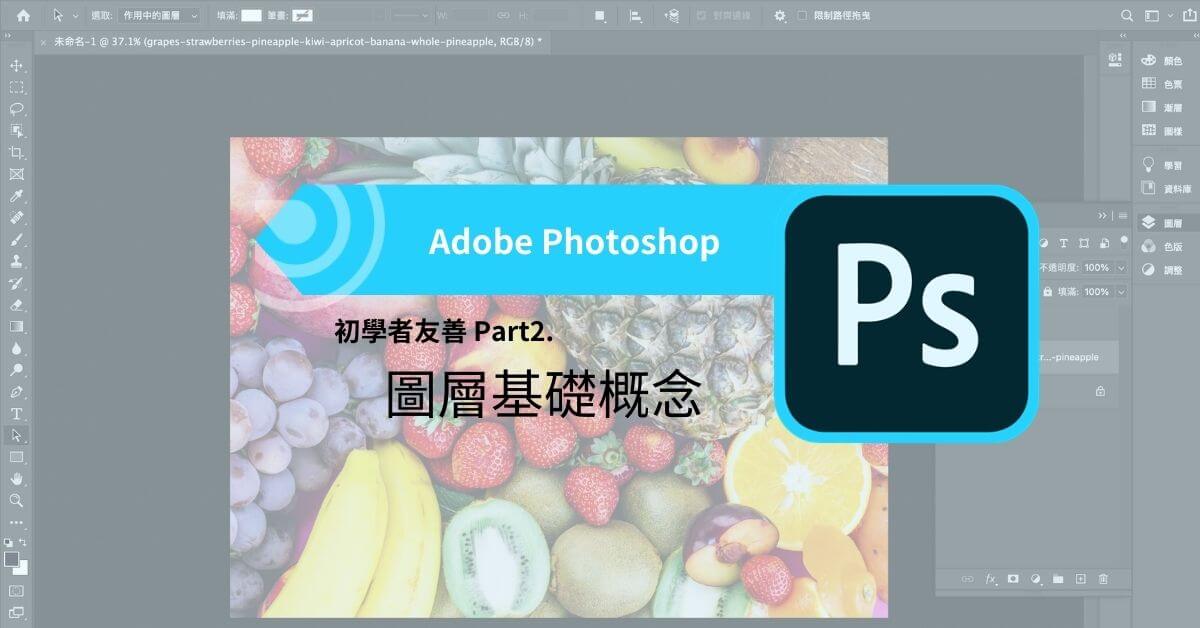Select the Rectangular Marquee tool
The height and width of the screenshot is (628, 1200).
click(x=16, y=88)
